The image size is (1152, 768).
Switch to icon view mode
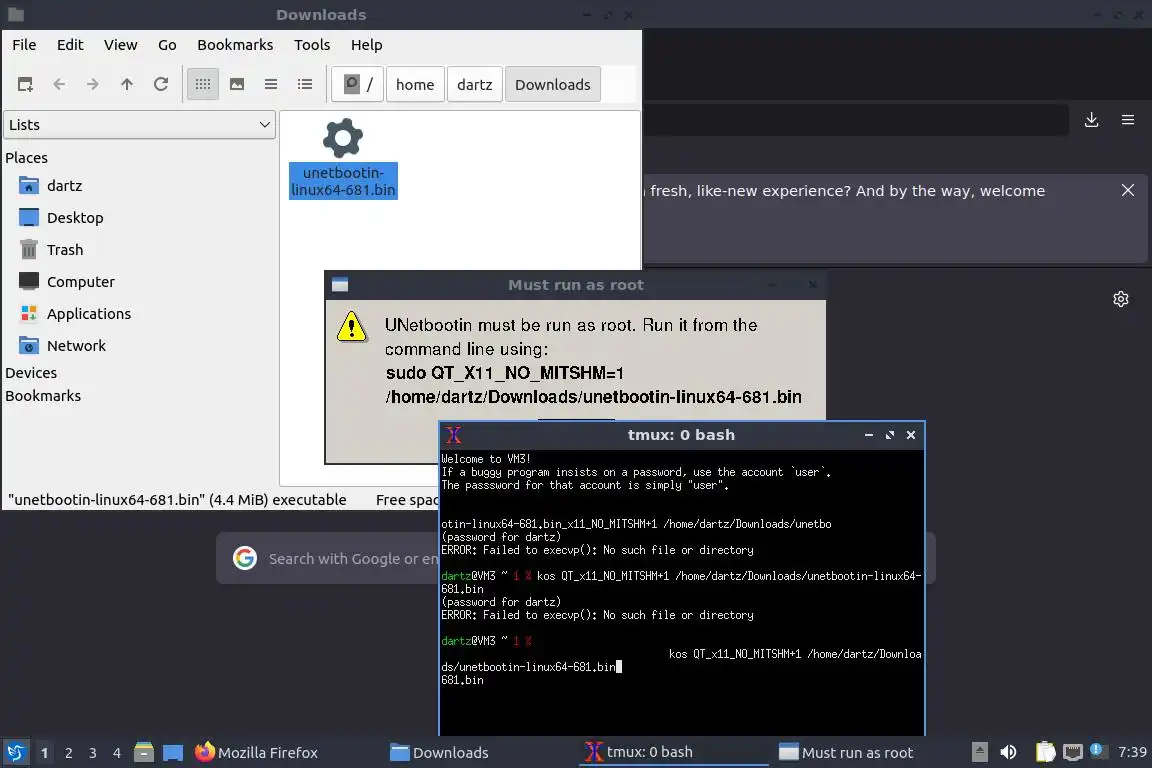click(203, 85)
